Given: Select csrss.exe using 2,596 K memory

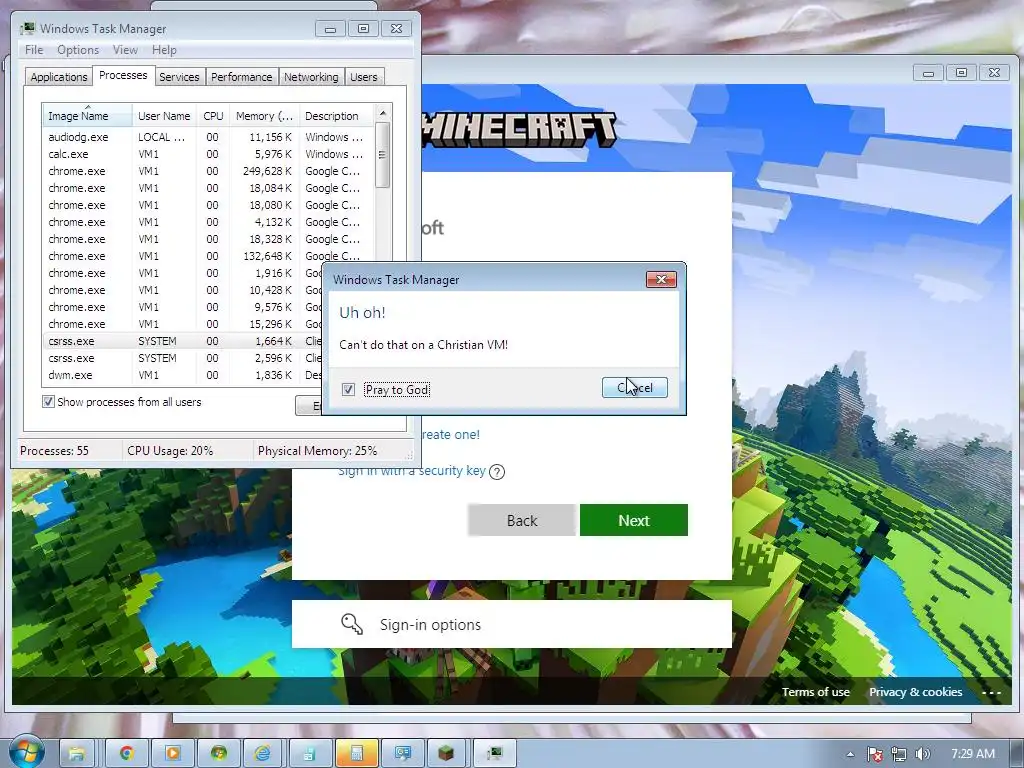Looking at the screenshot, I should [183, 358].
